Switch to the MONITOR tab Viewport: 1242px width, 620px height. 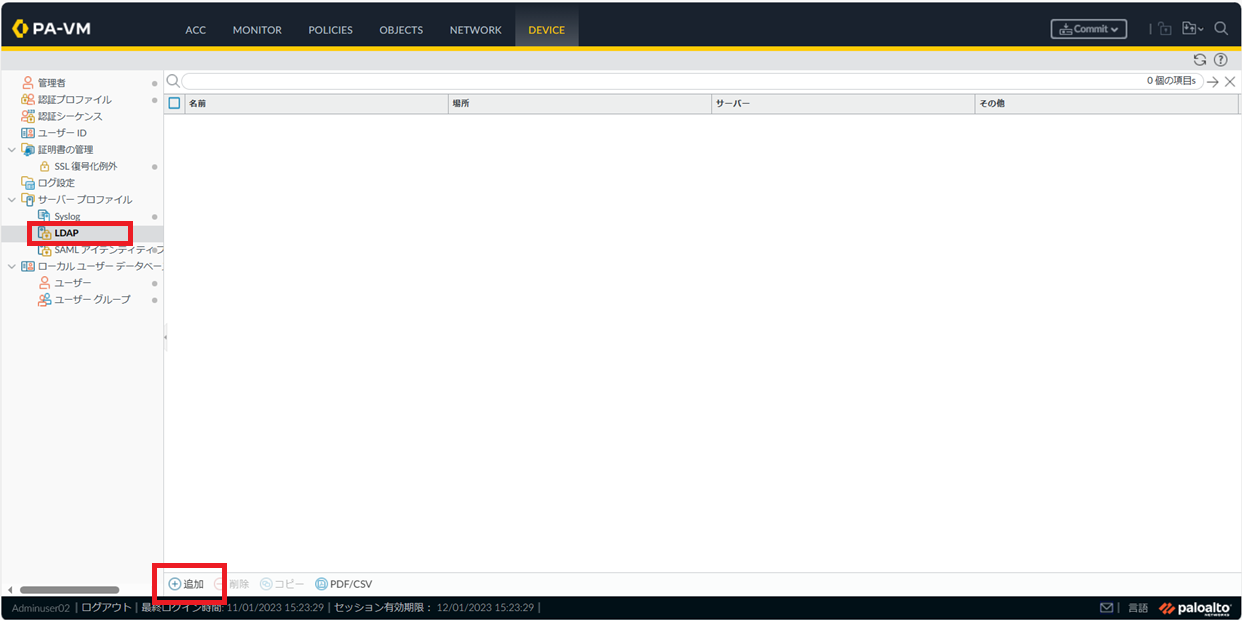[257, 30]
